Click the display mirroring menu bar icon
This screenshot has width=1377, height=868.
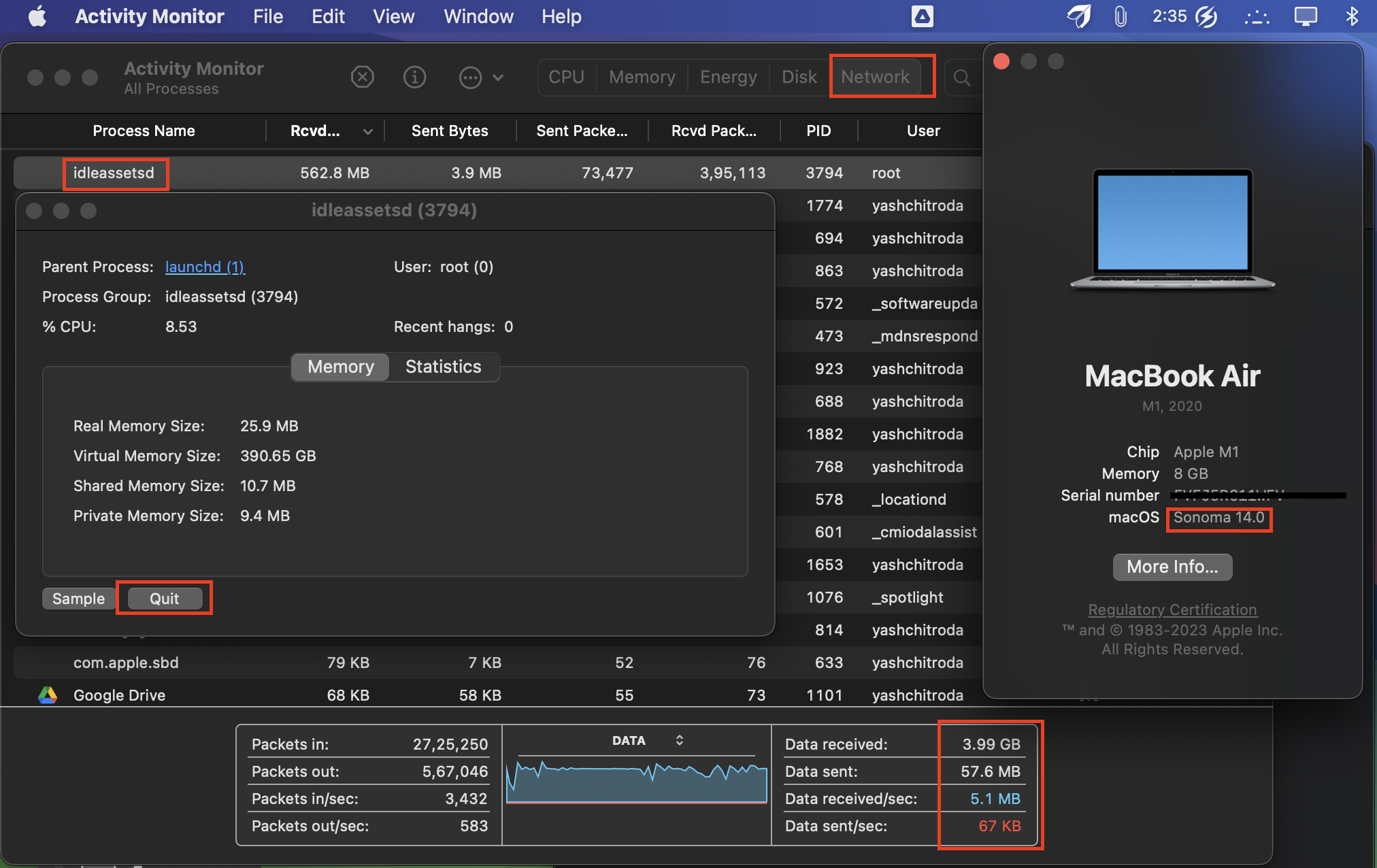(1306, 16)
